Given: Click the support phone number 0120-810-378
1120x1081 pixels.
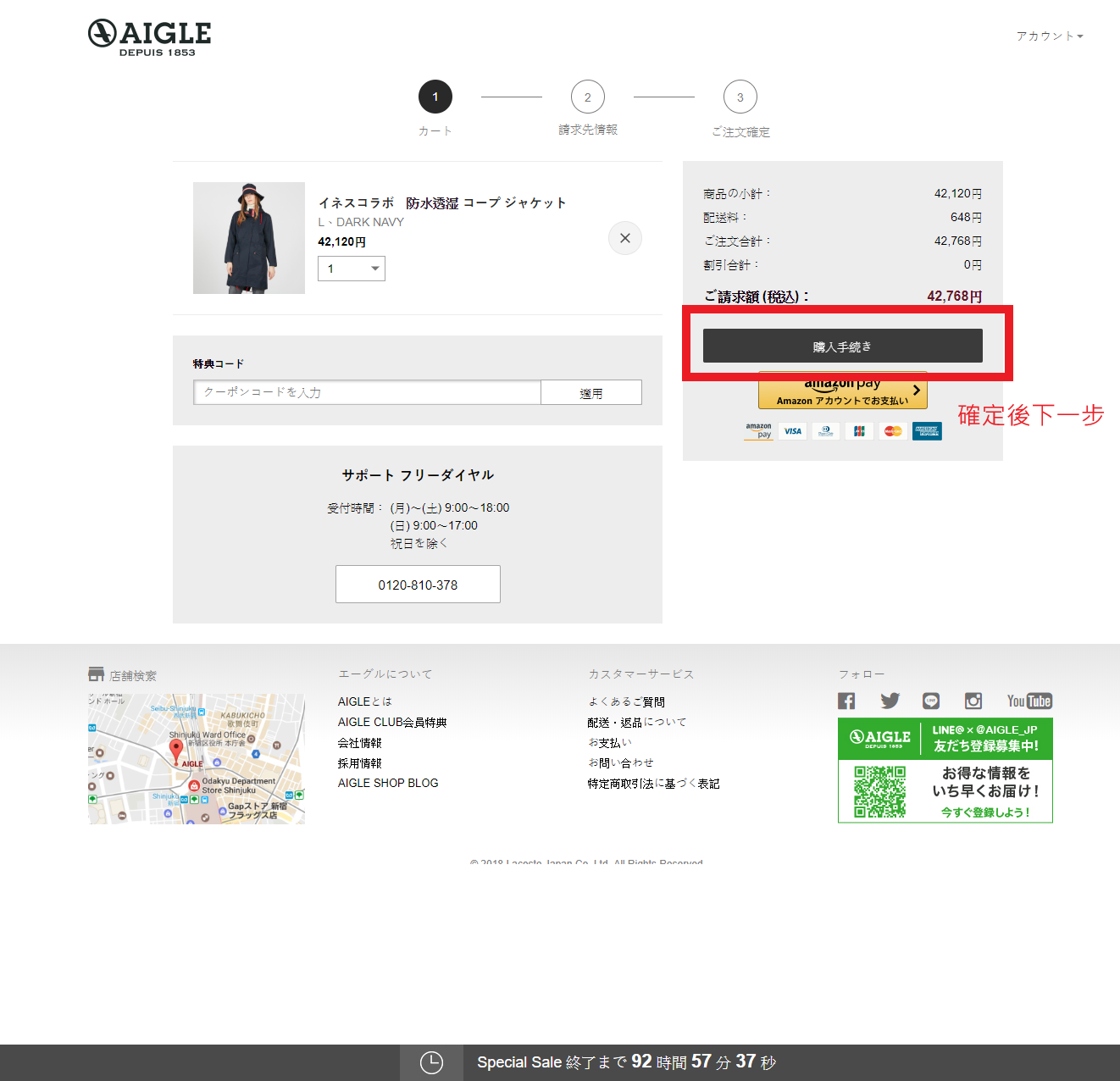Looking at the screenshot, I should (x=418, y=585).
